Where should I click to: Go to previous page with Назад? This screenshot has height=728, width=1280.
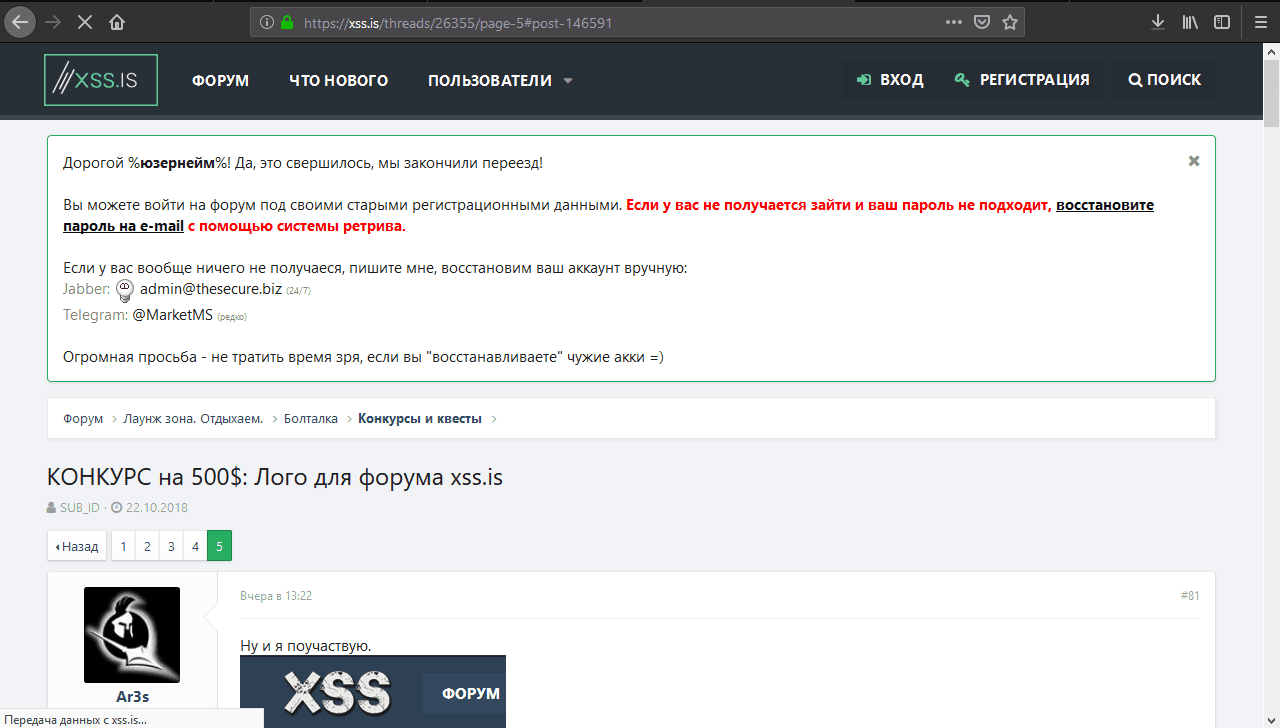[x=76, y=546]
